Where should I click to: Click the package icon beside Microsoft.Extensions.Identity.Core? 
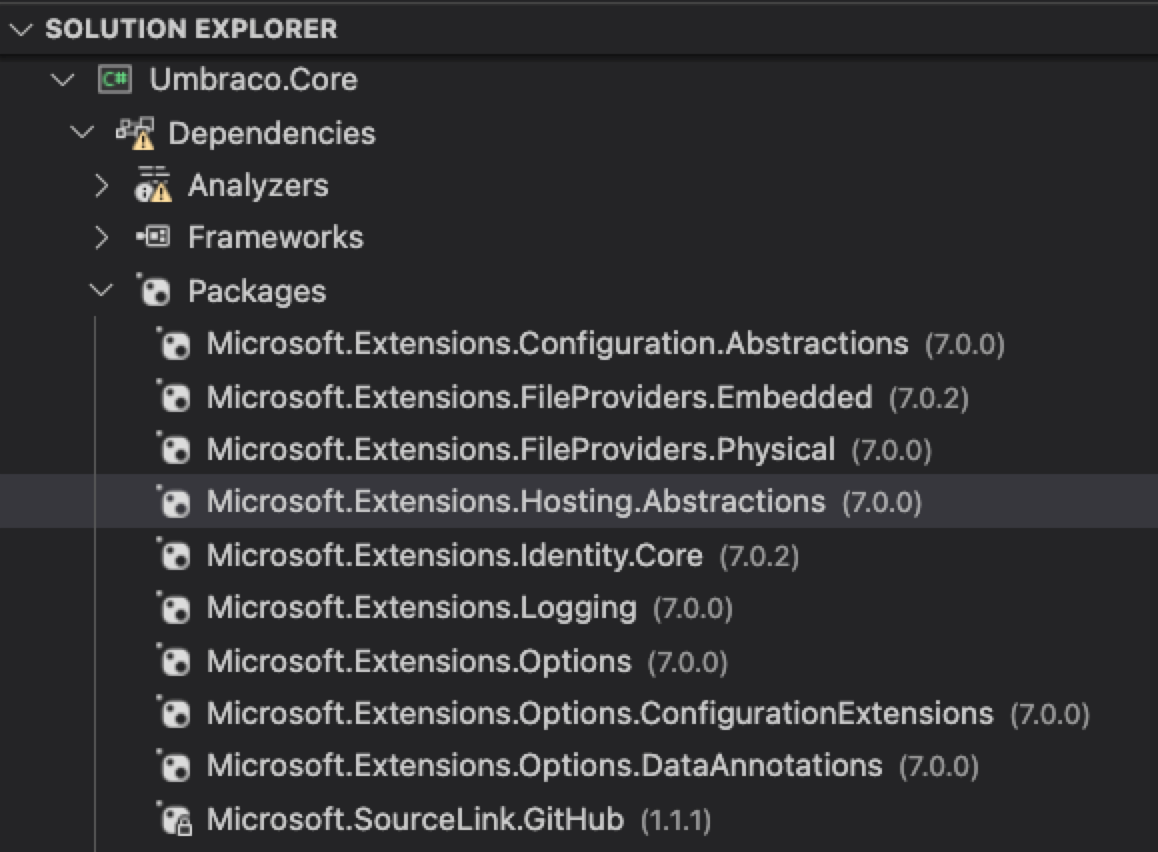click(x=175, y=554)
